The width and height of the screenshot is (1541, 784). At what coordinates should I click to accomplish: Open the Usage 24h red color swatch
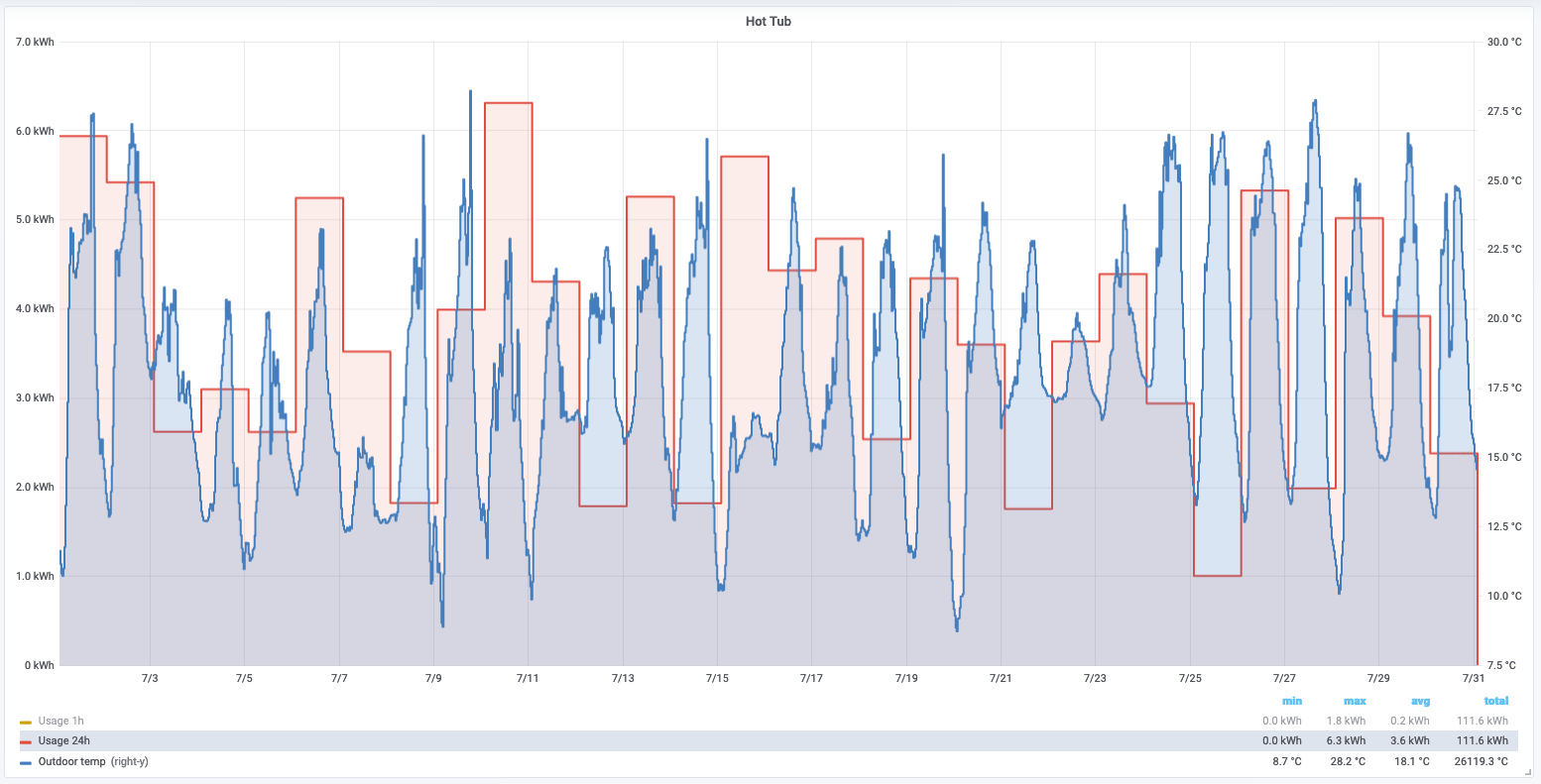[x=26, y=741]
